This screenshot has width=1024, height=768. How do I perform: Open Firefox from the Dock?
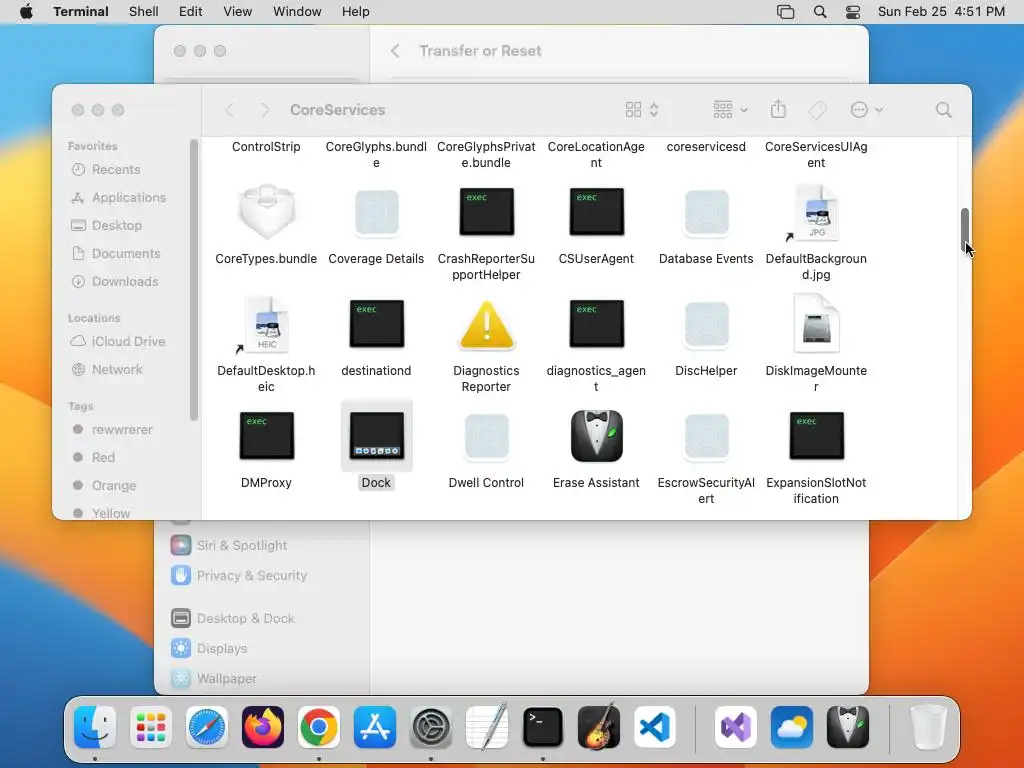[x=263, y=727]
